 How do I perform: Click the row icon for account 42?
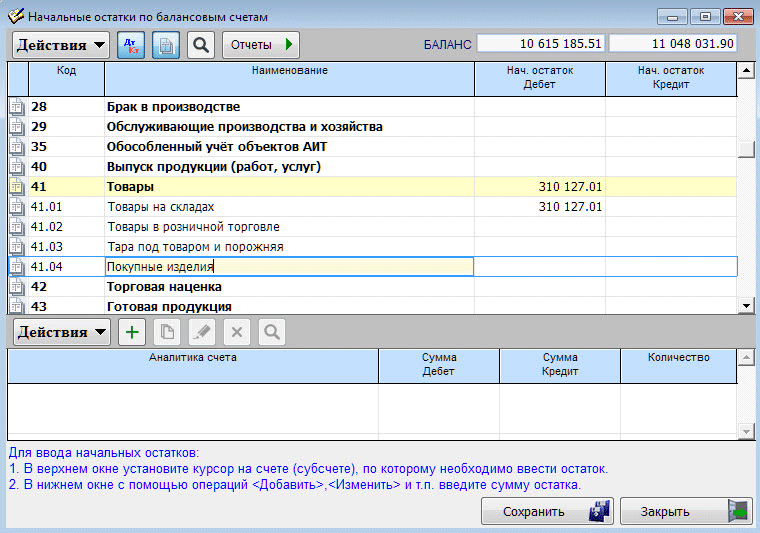pos(17,287)
